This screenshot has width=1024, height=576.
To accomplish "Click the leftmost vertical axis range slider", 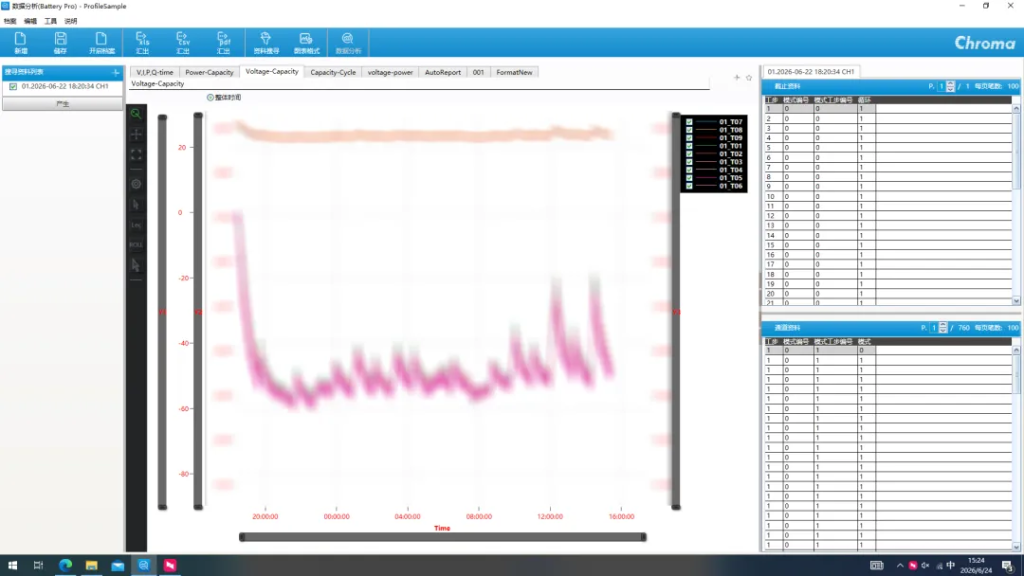I will pos(163,312).
